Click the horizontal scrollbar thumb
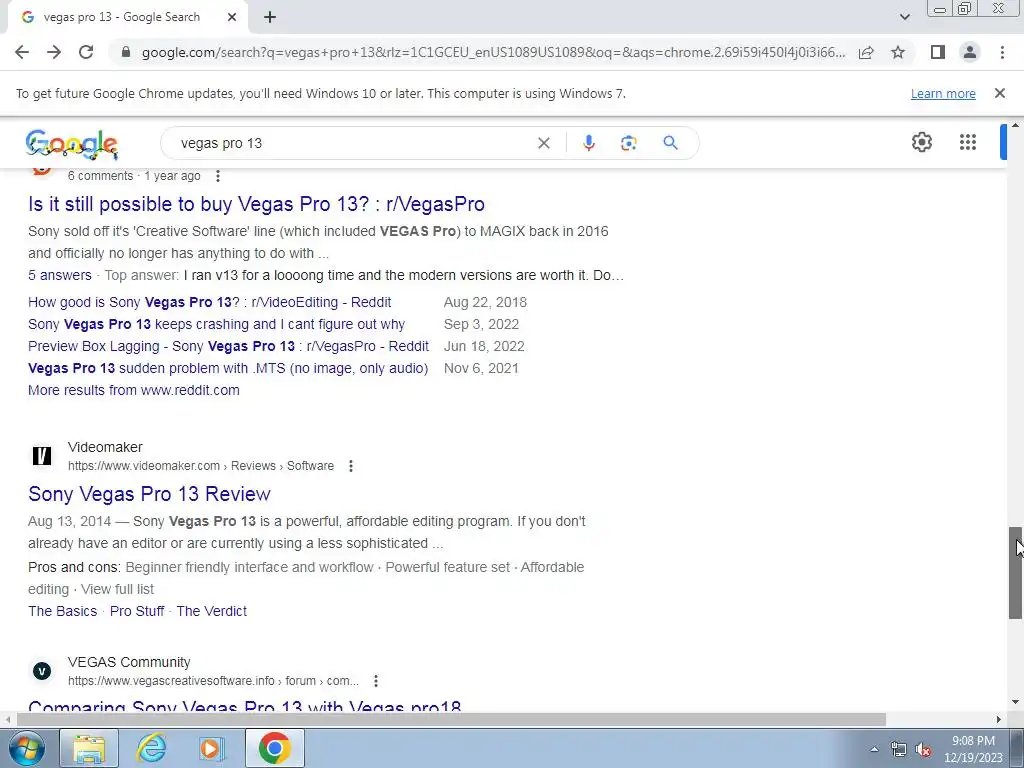 [451, 719]
